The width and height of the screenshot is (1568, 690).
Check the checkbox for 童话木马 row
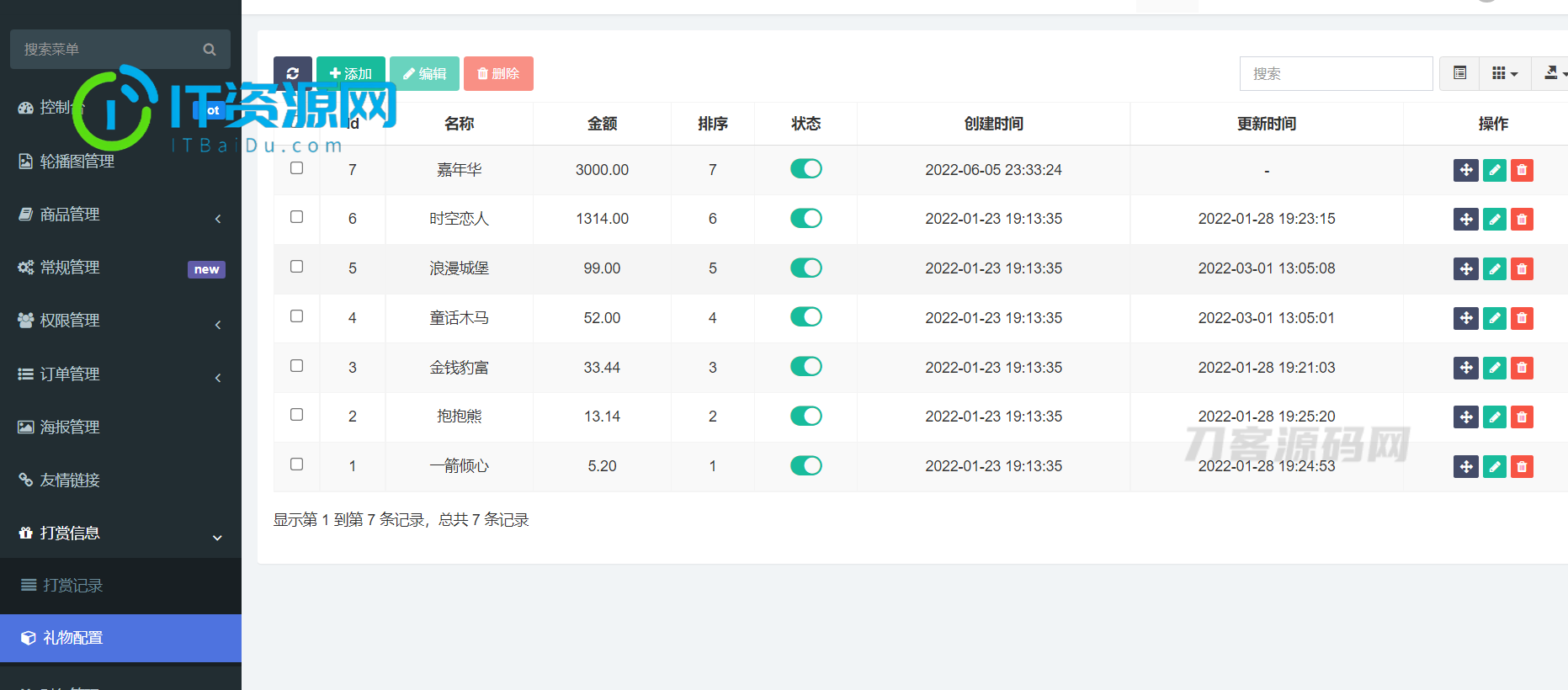(296, 316)
